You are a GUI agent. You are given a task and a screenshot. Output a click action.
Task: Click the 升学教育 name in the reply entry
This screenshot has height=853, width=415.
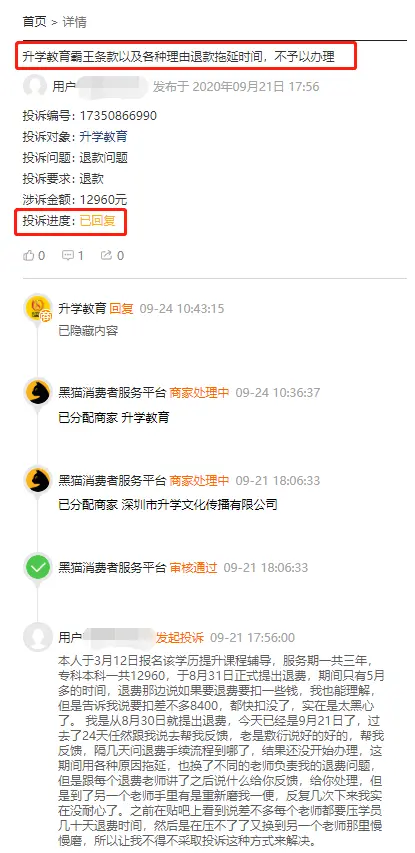pyautogui.click(x=82, y=308)
